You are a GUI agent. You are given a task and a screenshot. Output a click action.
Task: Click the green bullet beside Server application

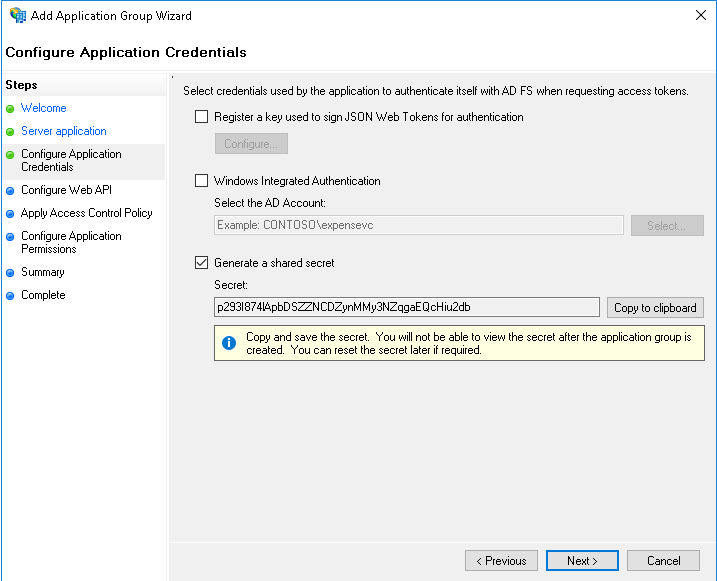[x=10, y=132]
